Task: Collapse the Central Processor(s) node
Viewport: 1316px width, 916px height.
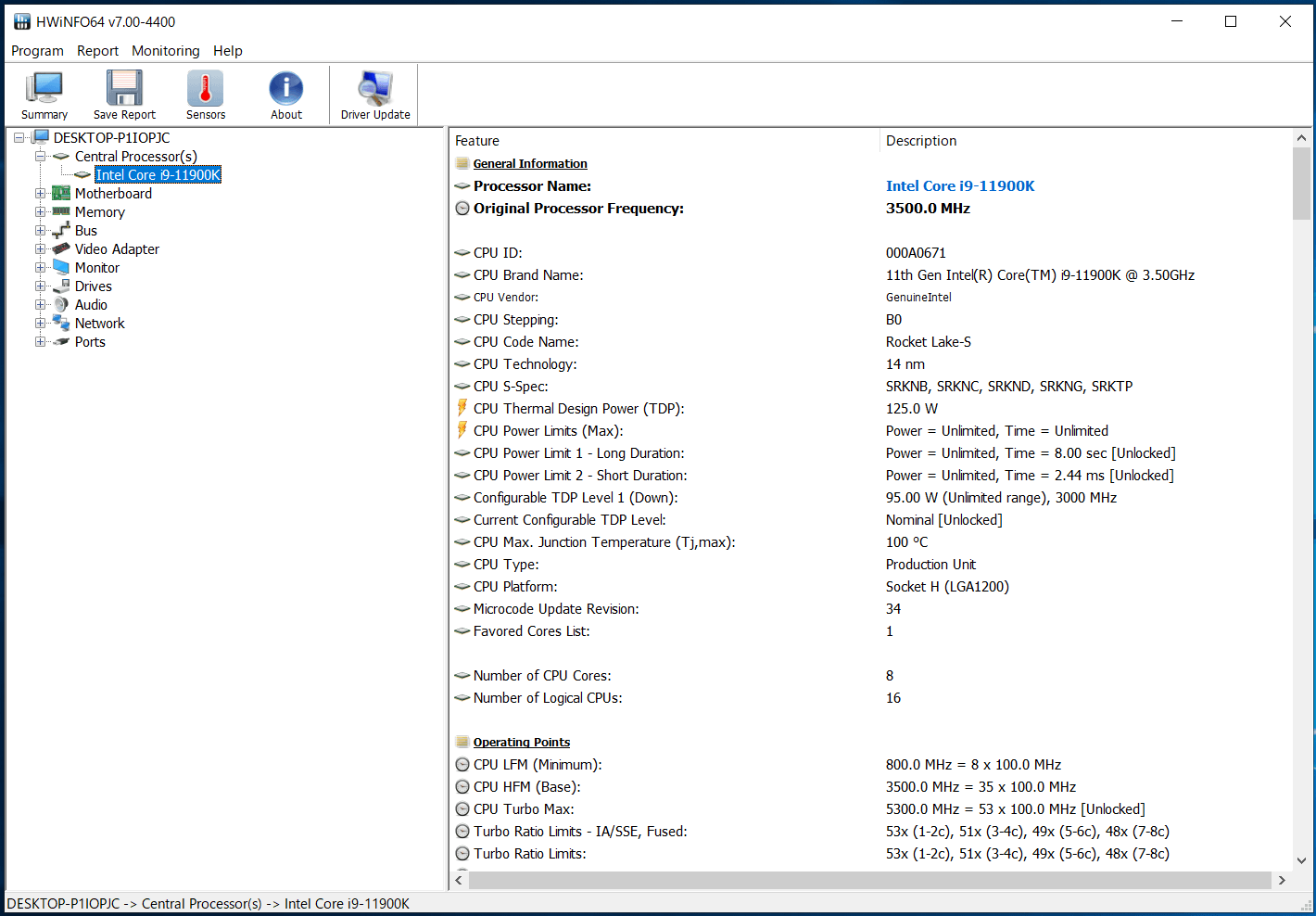Action: (x=40, y=156)
